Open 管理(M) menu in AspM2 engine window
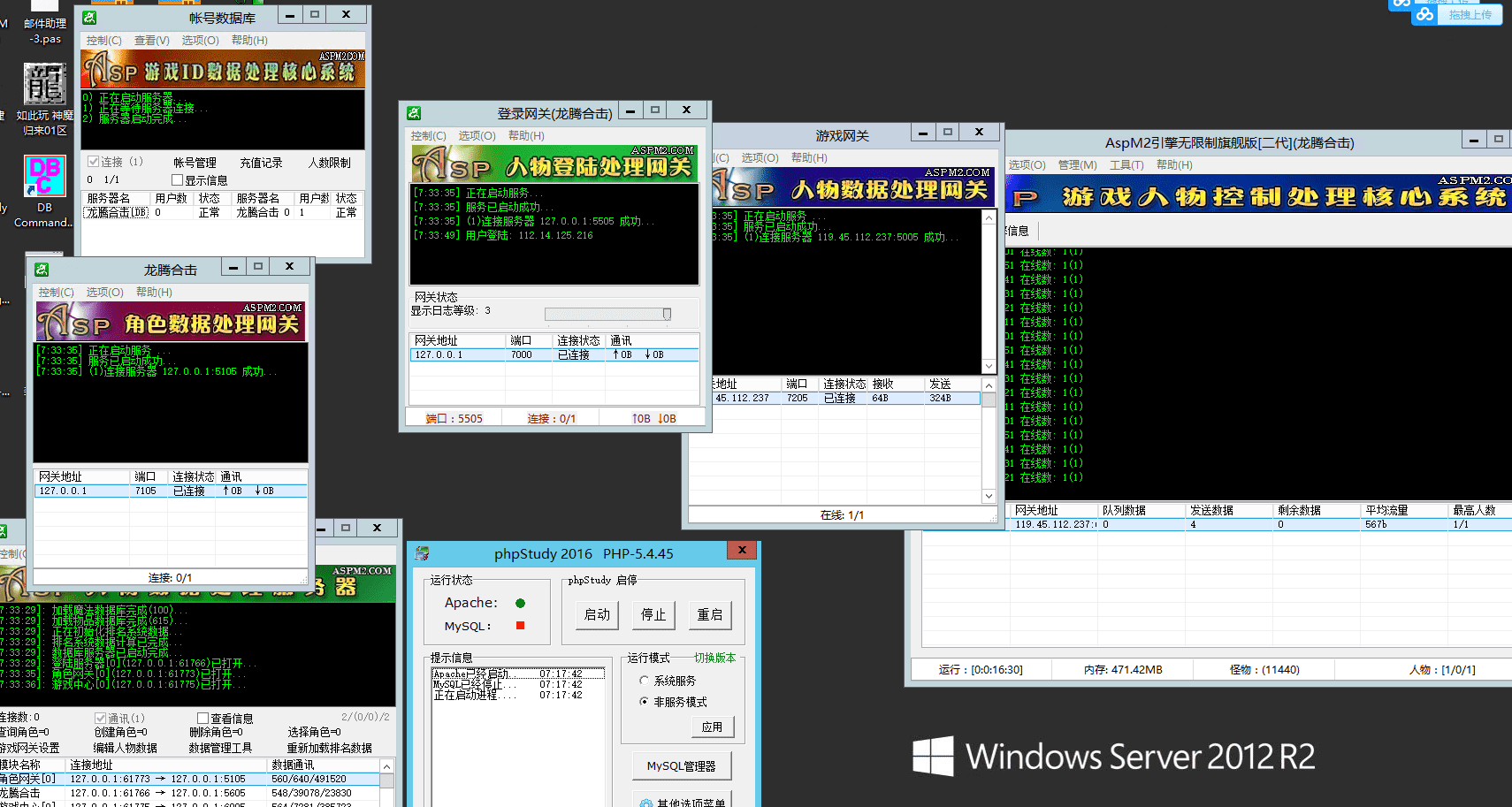The image size is (1512, 807). point(1077,165)
